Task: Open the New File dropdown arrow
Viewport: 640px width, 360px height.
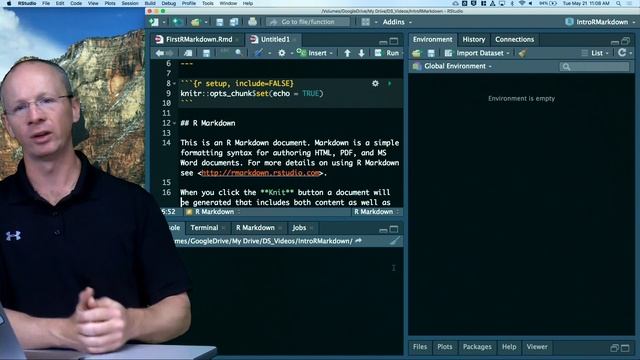Action: pos(164,22)
